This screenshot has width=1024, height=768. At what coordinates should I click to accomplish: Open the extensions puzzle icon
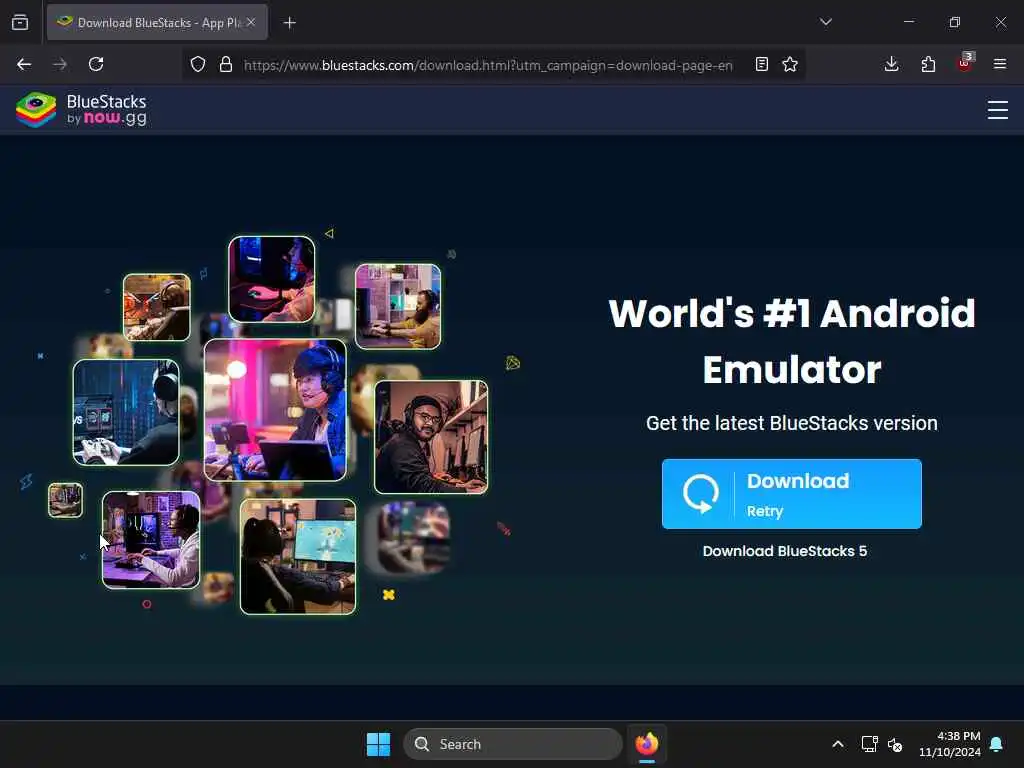tap(928, 64)
